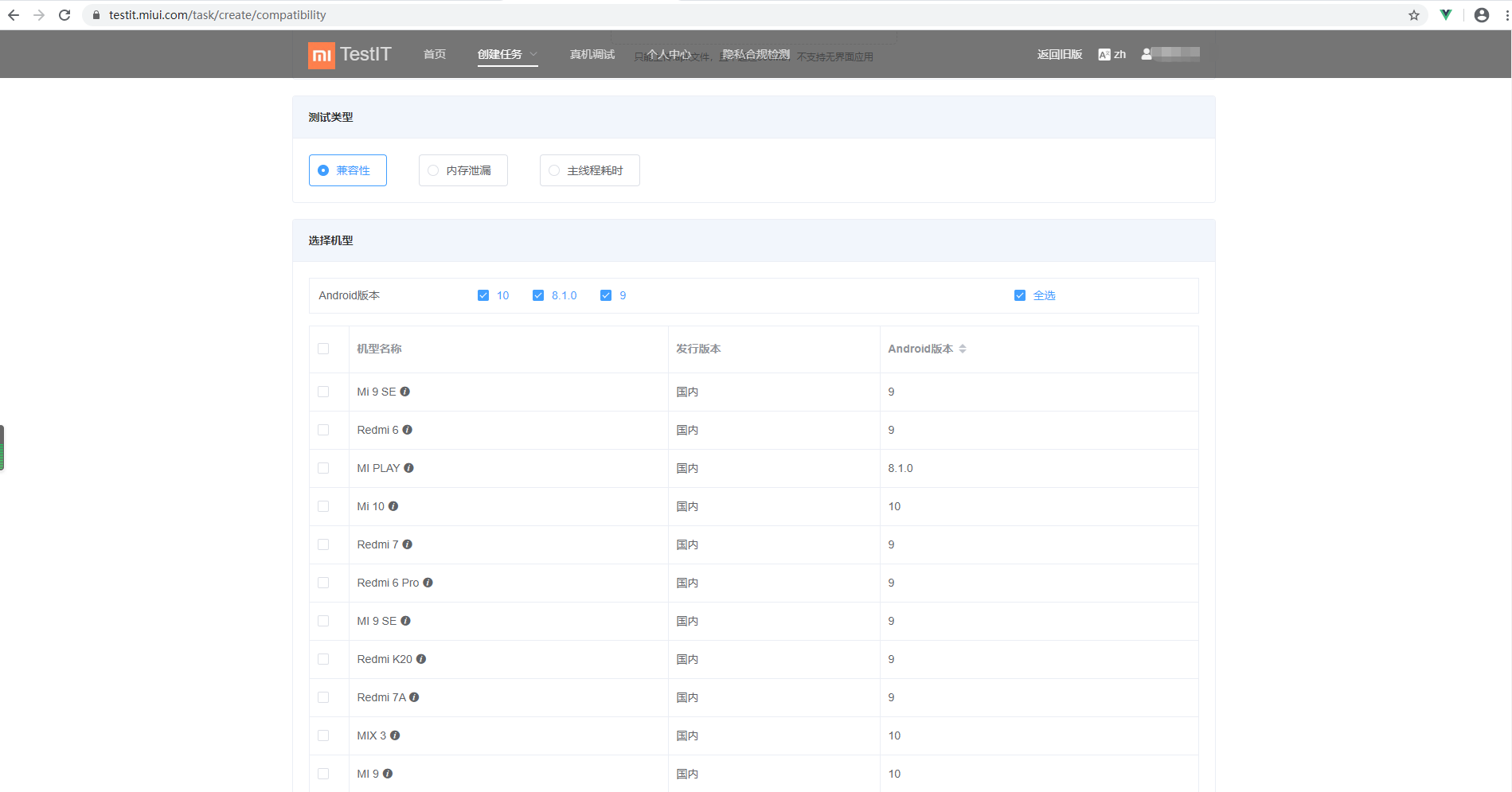
Task: Toggle Android version 9 checkbox
Action: tap(606, 295)
